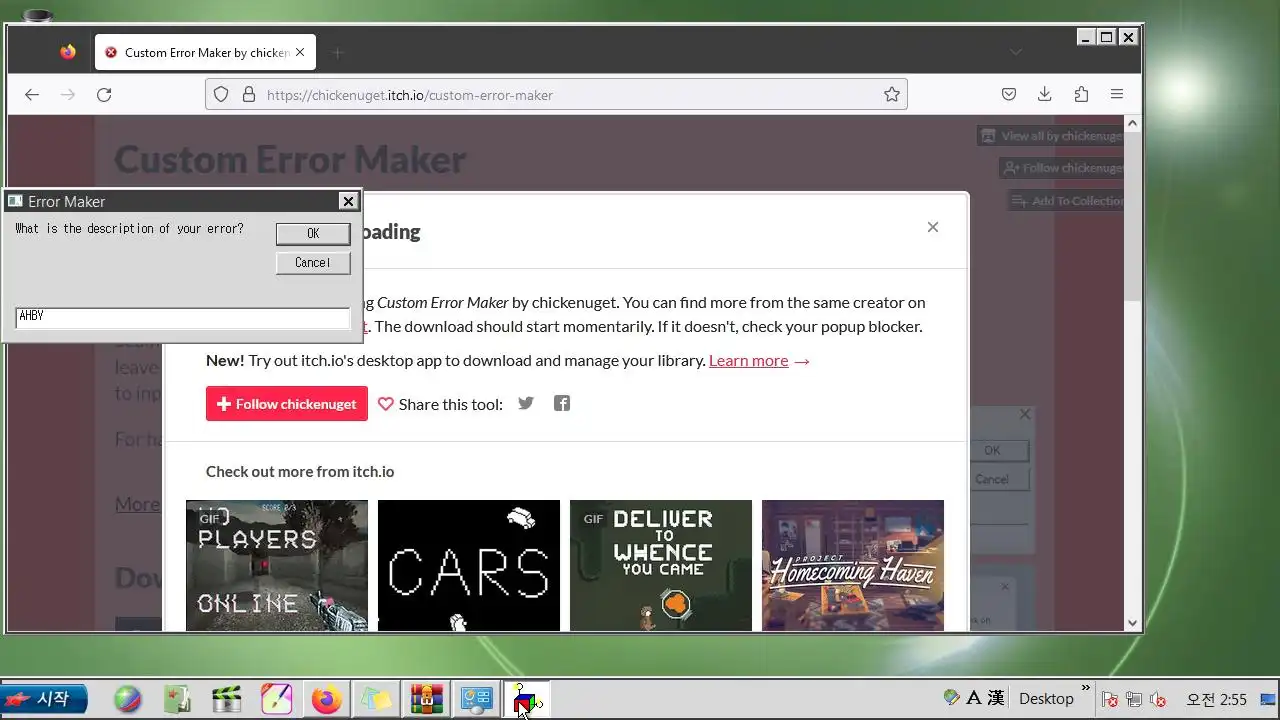The width and height of the screenshot is (1280, 720).
Task: Click Cancel in the Error Maker dialog
Action: [x=313, y=263]
